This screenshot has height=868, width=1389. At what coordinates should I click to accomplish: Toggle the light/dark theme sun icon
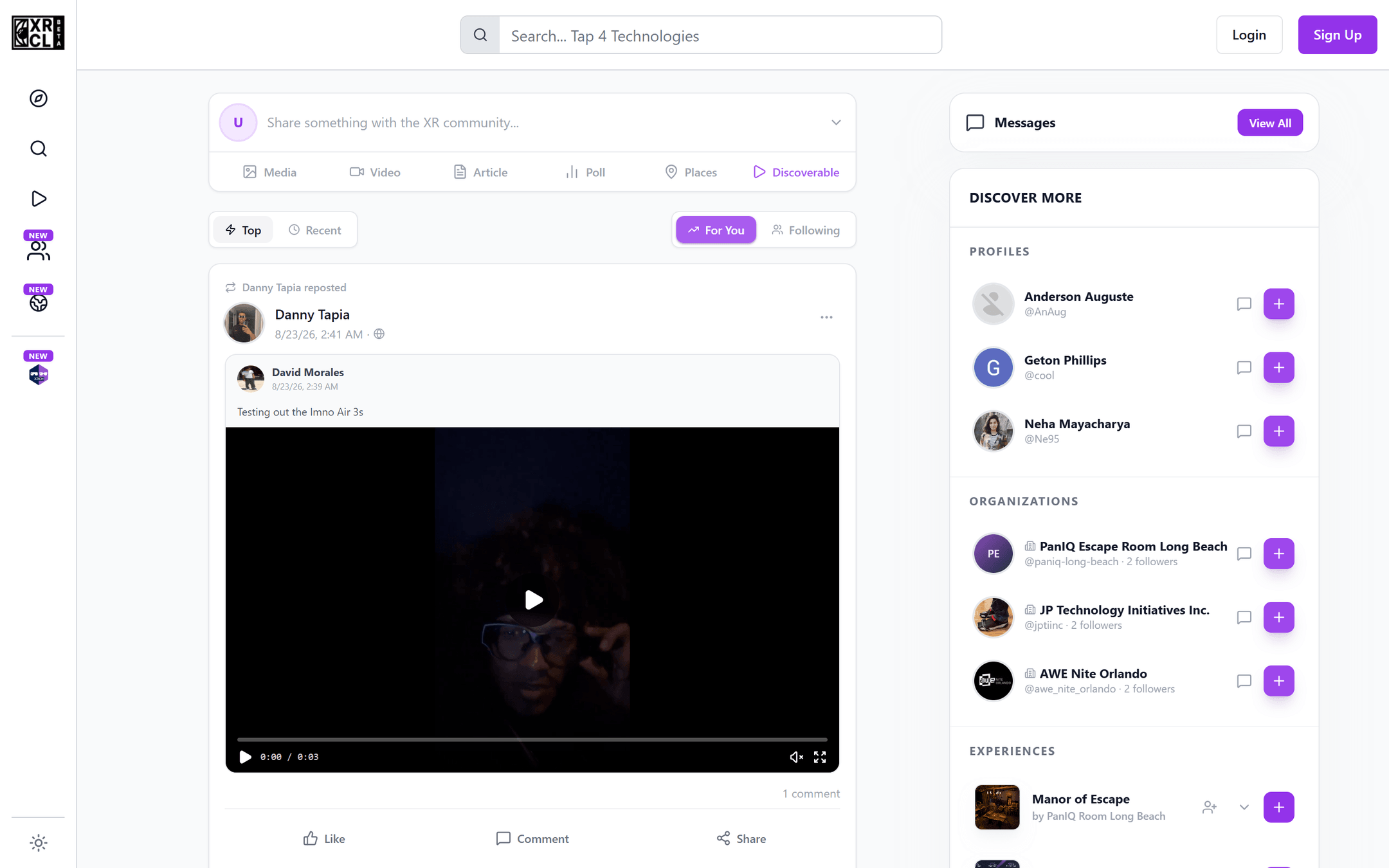tap(39, 843)
